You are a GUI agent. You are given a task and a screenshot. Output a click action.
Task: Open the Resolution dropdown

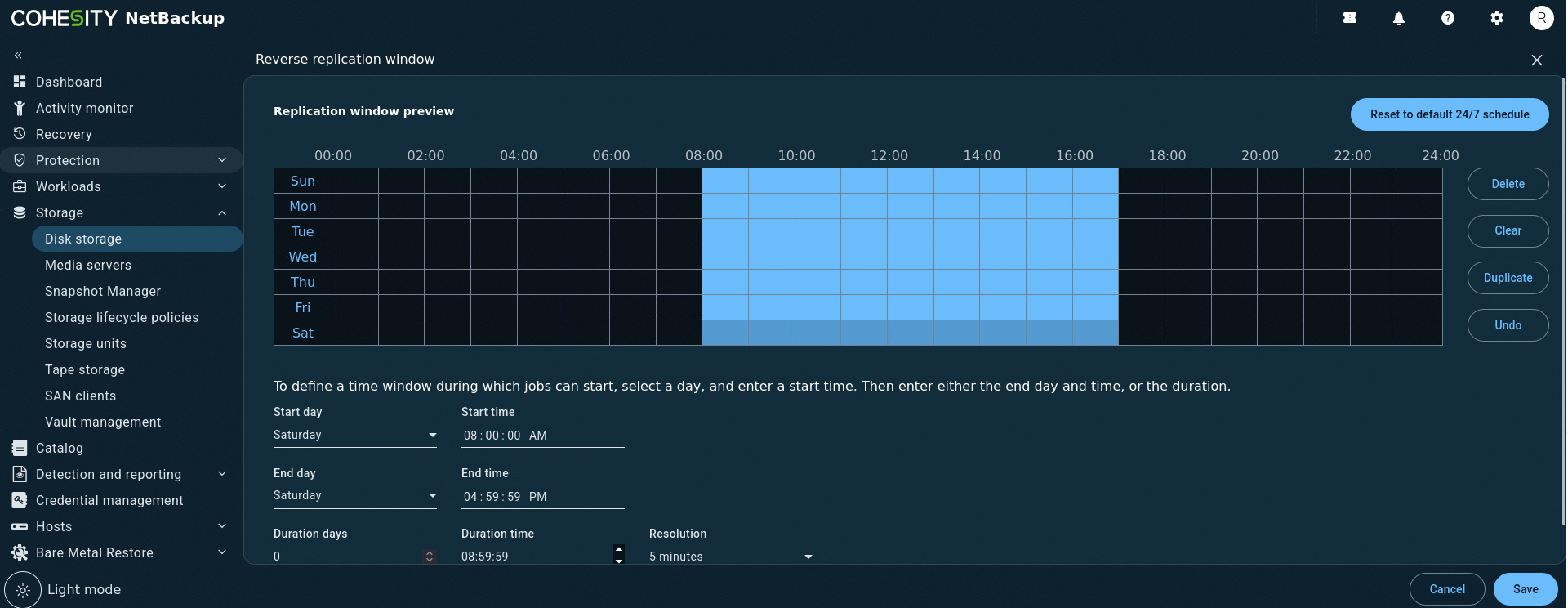coord(731,557)
